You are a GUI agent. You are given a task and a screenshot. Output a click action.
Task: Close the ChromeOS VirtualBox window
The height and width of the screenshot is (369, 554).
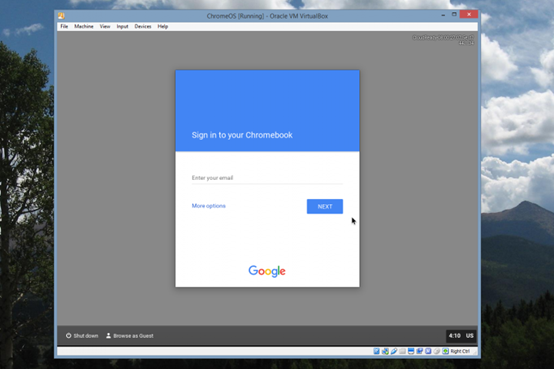(x=469, y=14)
